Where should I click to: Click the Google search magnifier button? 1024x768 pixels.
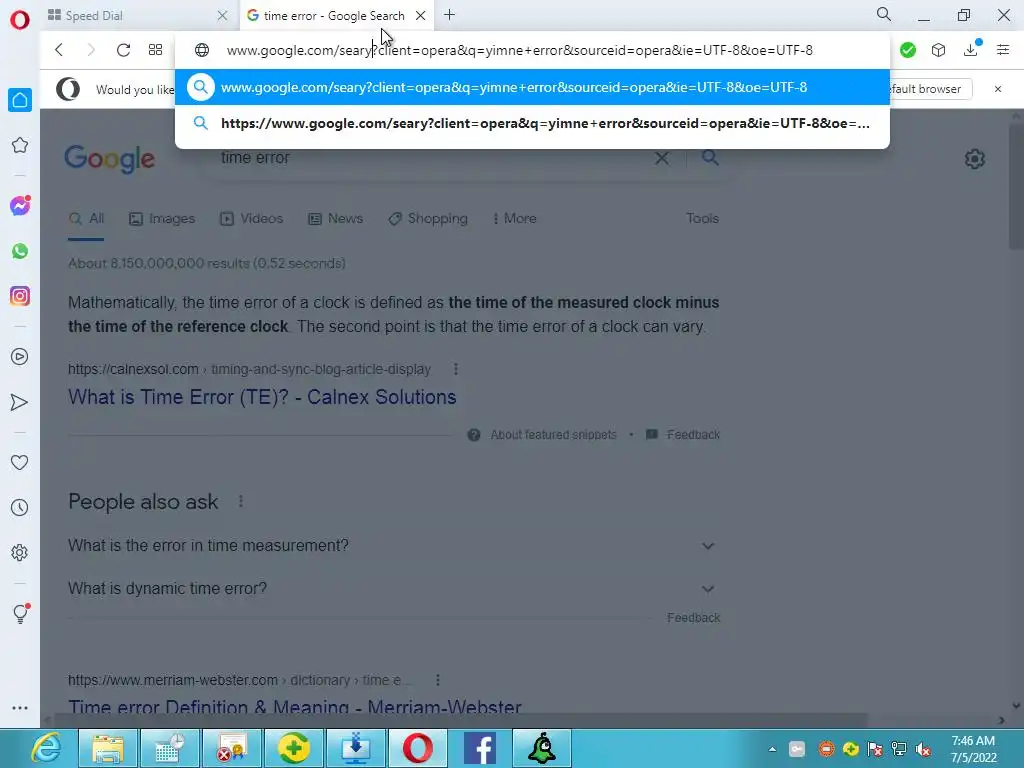(710, 157)
